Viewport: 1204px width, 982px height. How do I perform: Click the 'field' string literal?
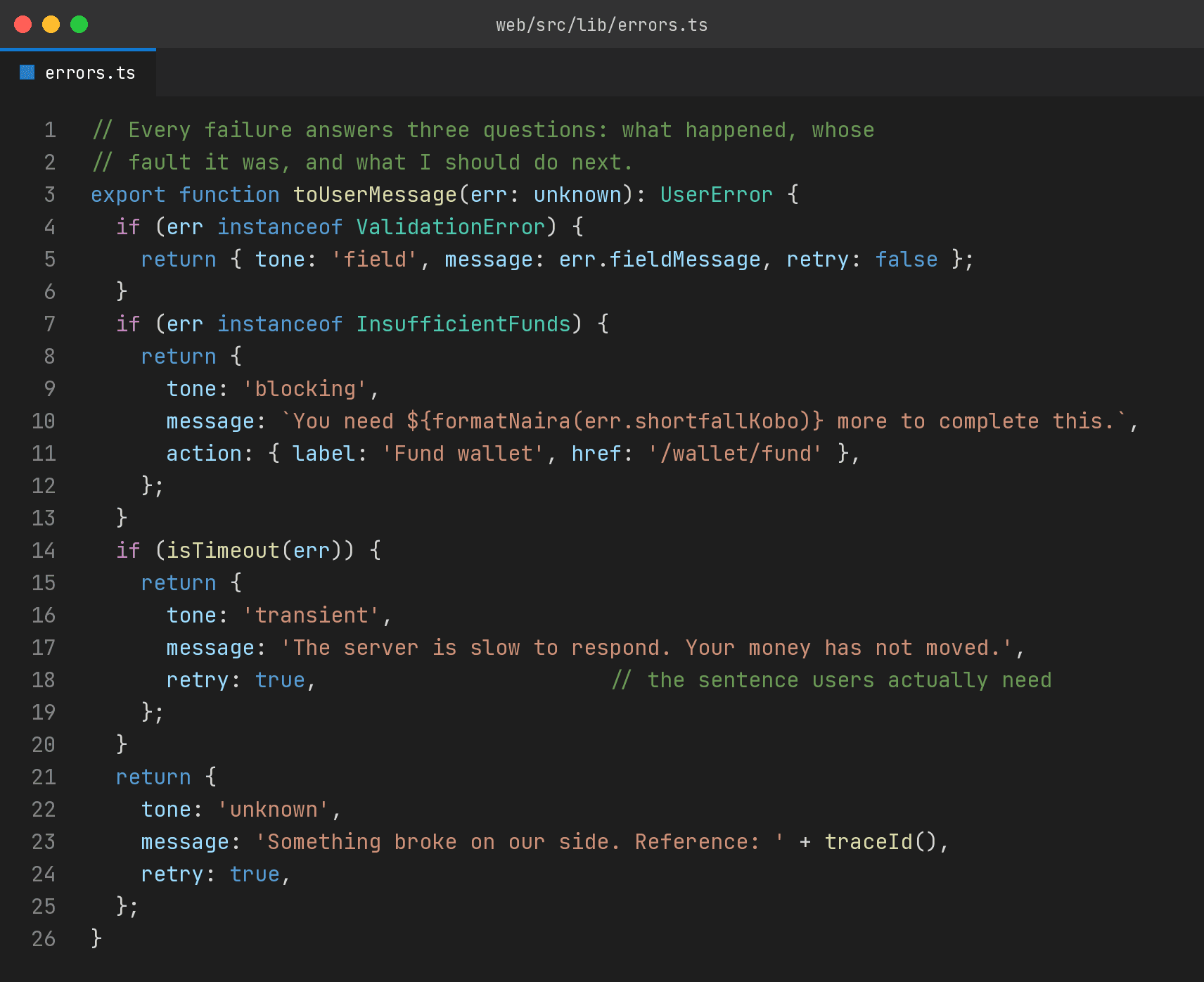[x=375, y=260]
